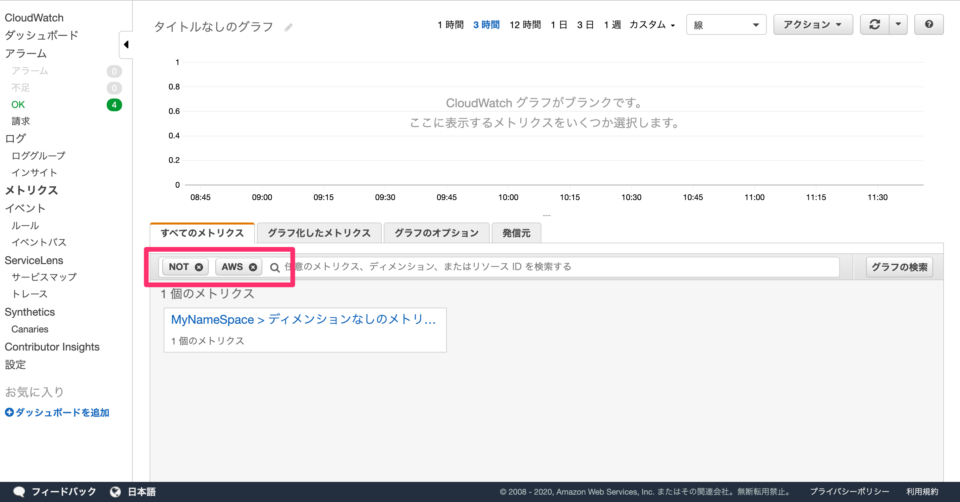Select the 3 時間 time range
Screen dimensions: 960x502
pos(486,25)
